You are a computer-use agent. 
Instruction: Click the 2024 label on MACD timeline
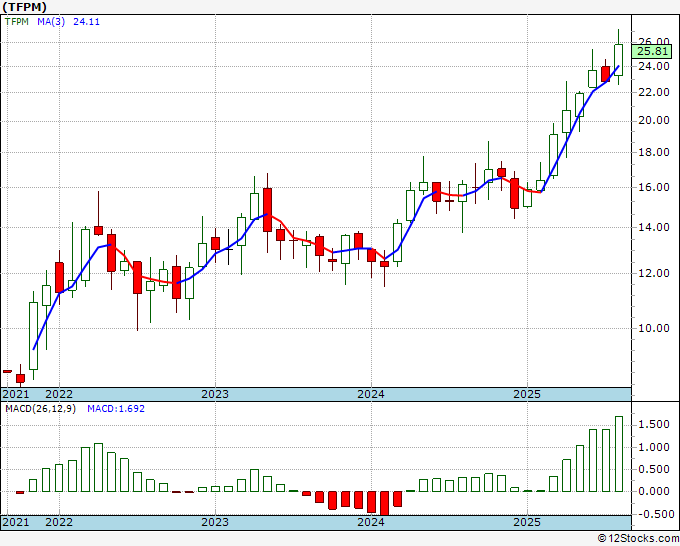point(371,522)
